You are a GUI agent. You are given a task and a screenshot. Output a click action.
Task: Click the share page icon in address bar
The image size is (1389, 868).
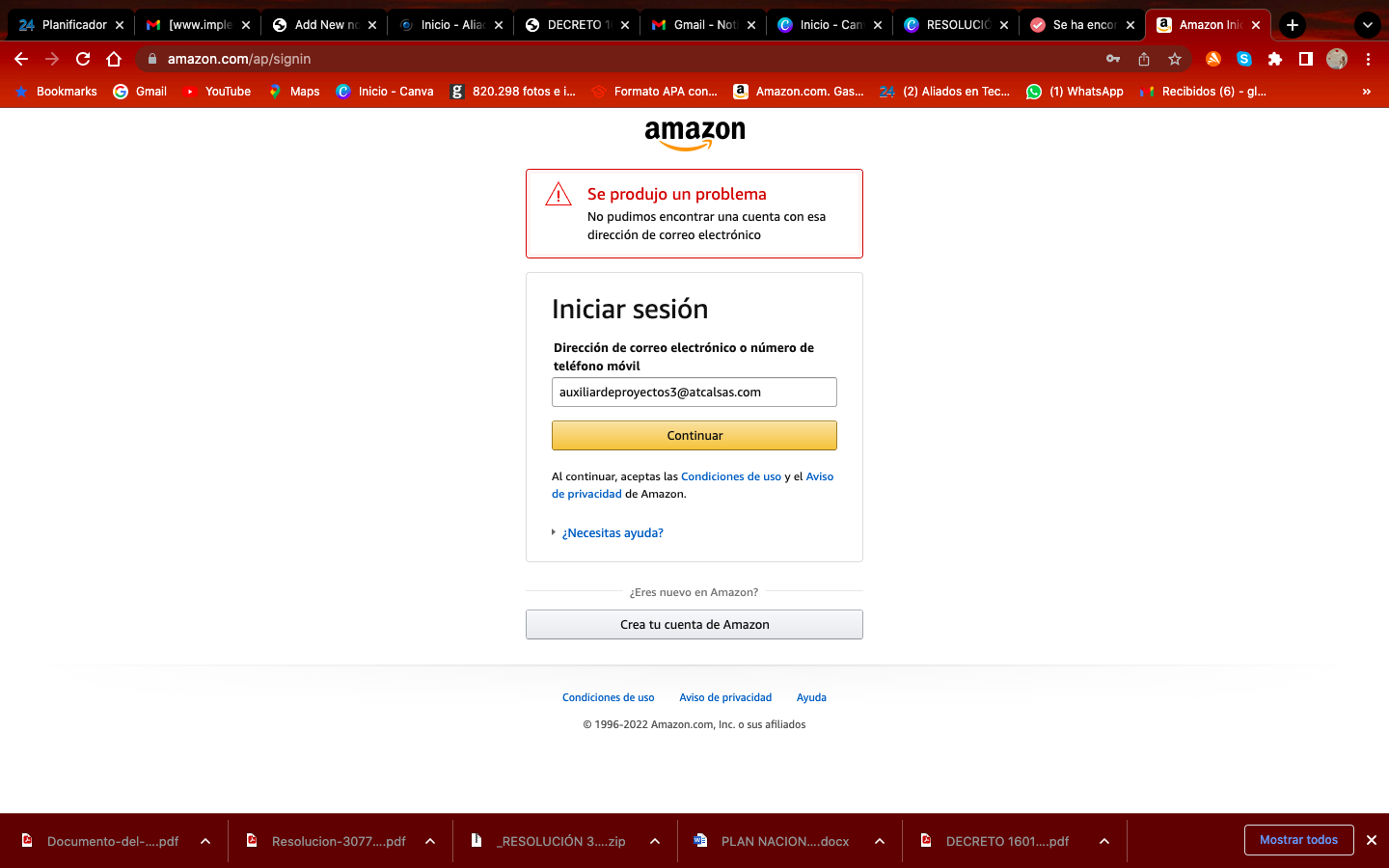(1143, 59)
